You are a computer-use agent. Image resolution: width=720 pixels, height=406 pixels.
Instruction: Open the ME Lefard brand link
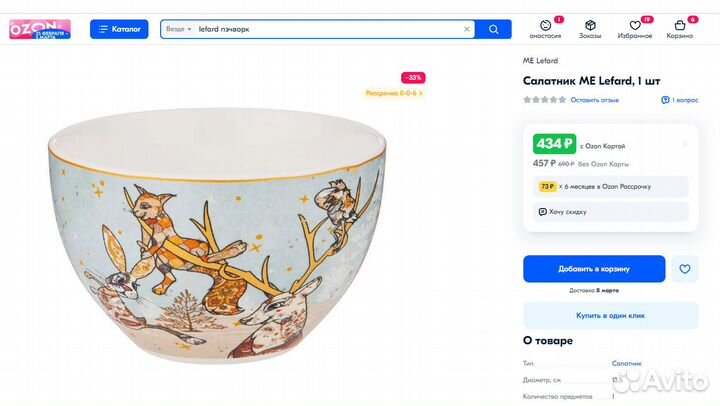[x=540, y=61]
